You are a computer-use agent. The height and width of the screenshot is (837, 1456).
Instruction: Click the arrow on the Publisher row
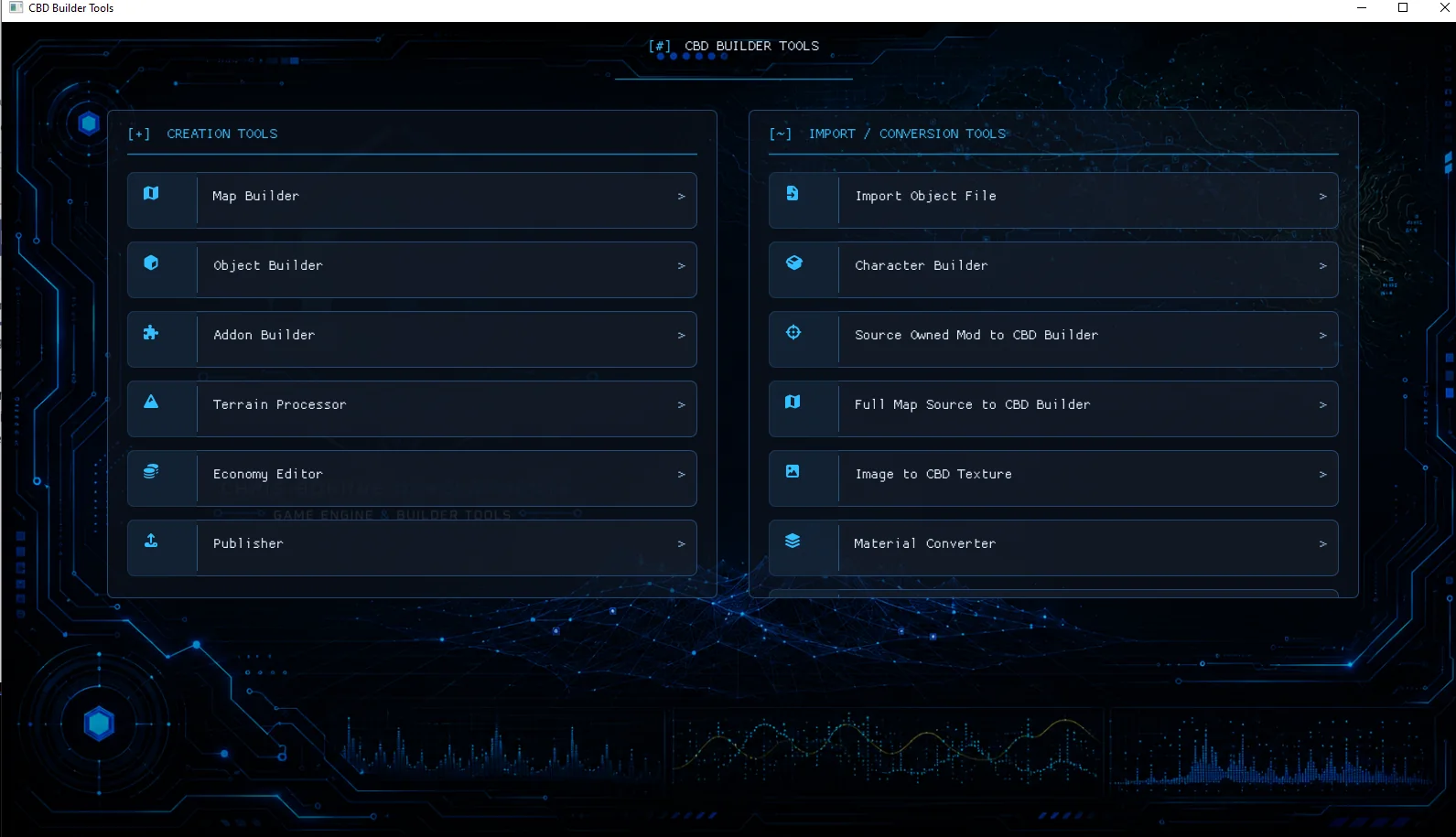pyautogui.click(x=681, y=544)
